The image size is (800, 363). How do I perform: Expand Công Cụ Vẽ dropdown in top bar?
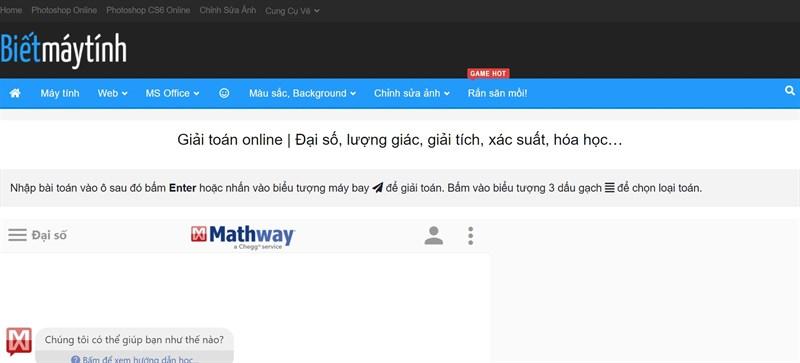click(292, 11)
